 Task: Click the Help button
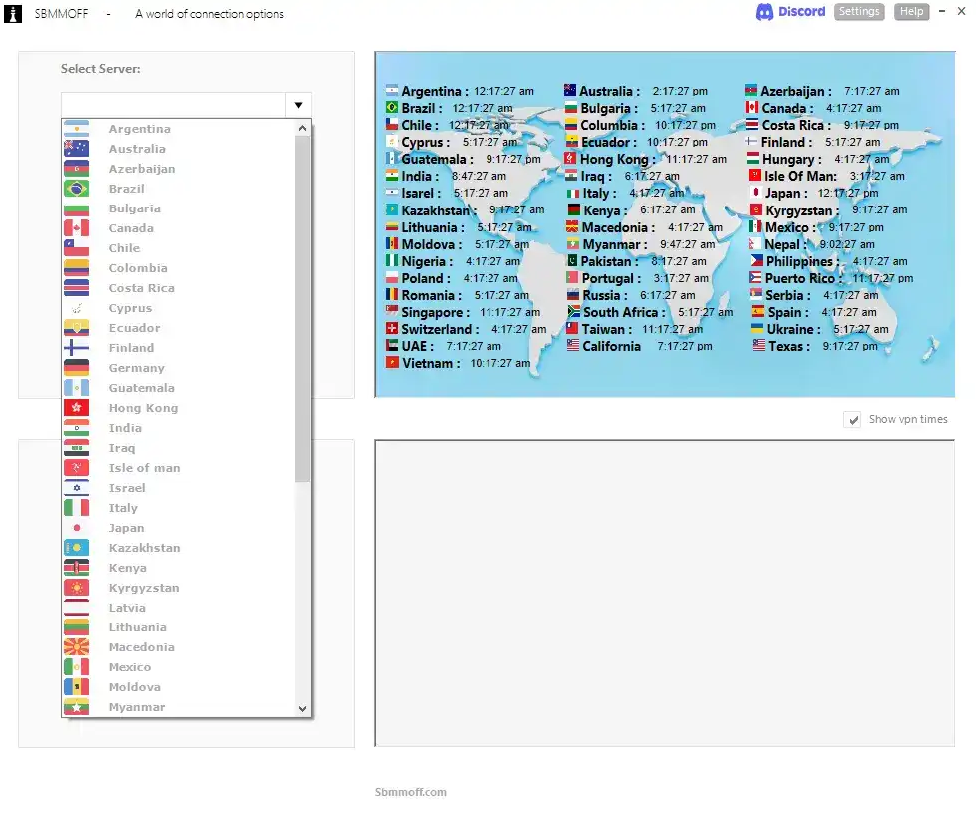tap(911, 12)
